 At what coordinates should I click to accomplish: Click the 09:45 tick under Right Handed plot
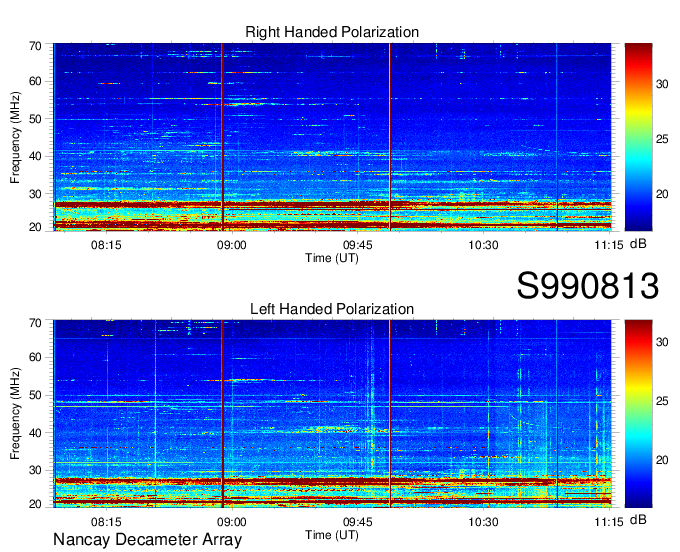(x=357, y=245)
